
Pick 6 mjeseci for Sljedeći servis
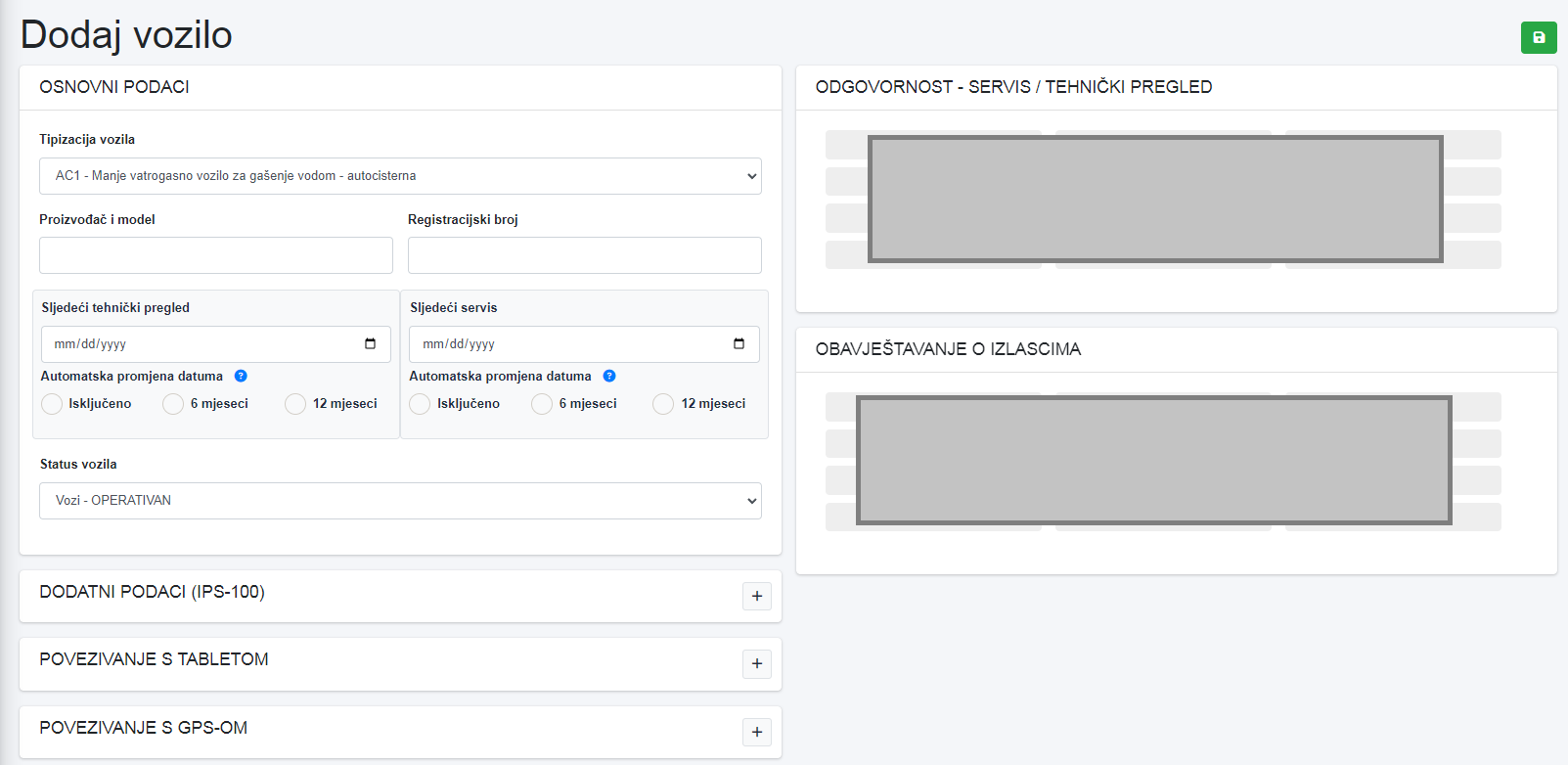point(542,404)
